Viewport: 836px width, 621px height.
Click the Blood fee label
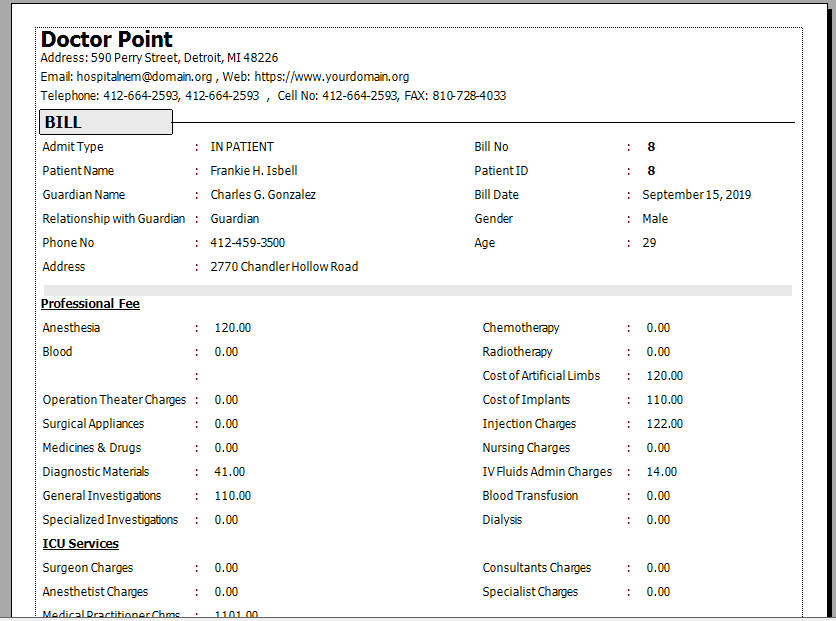click(x=57, y=352)
